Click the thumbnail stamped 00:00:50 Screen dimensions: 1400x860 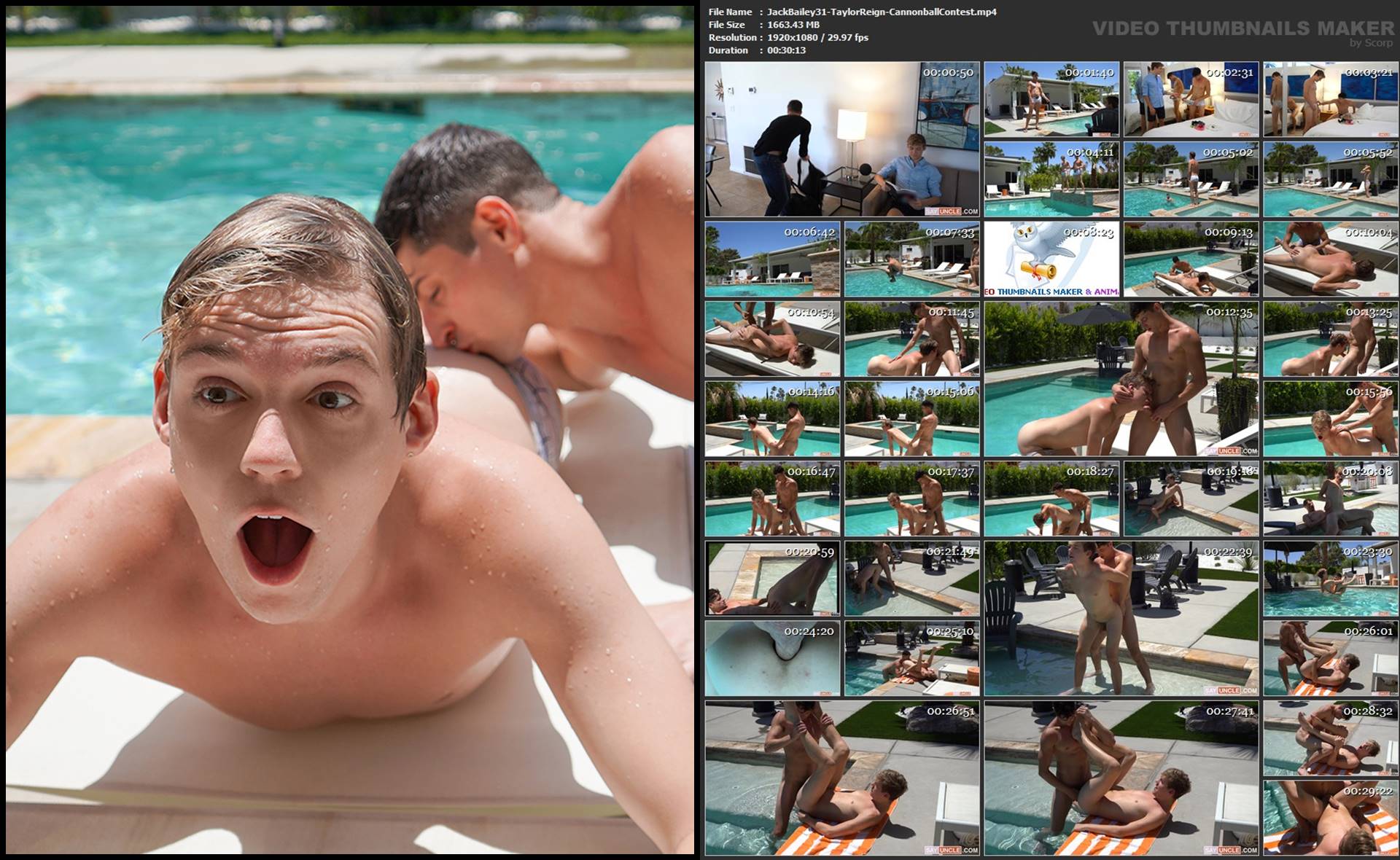pos(841,138)
